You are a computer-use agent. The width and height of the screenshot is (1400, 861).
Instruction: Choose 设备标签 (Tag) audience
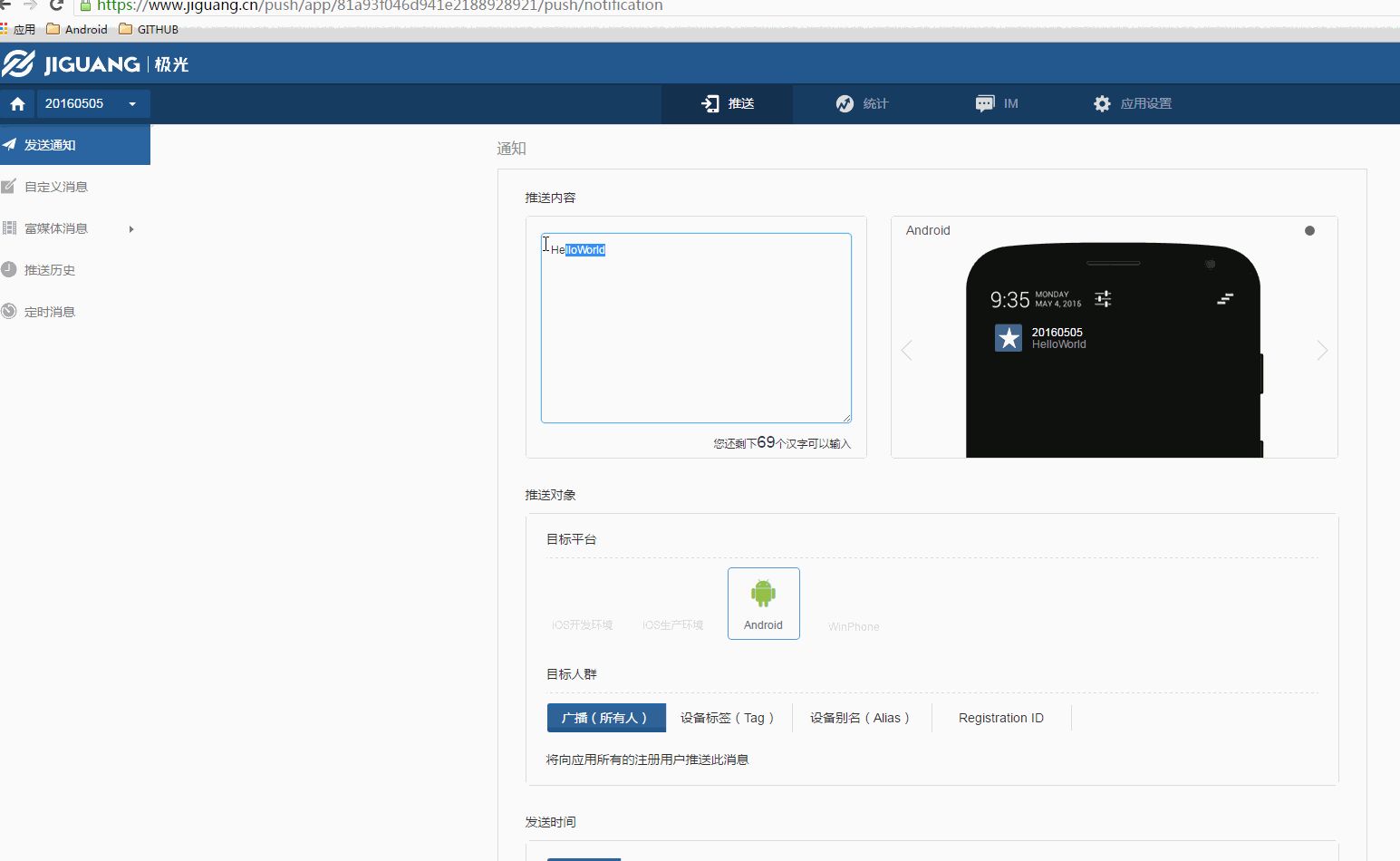coord(728,718)
